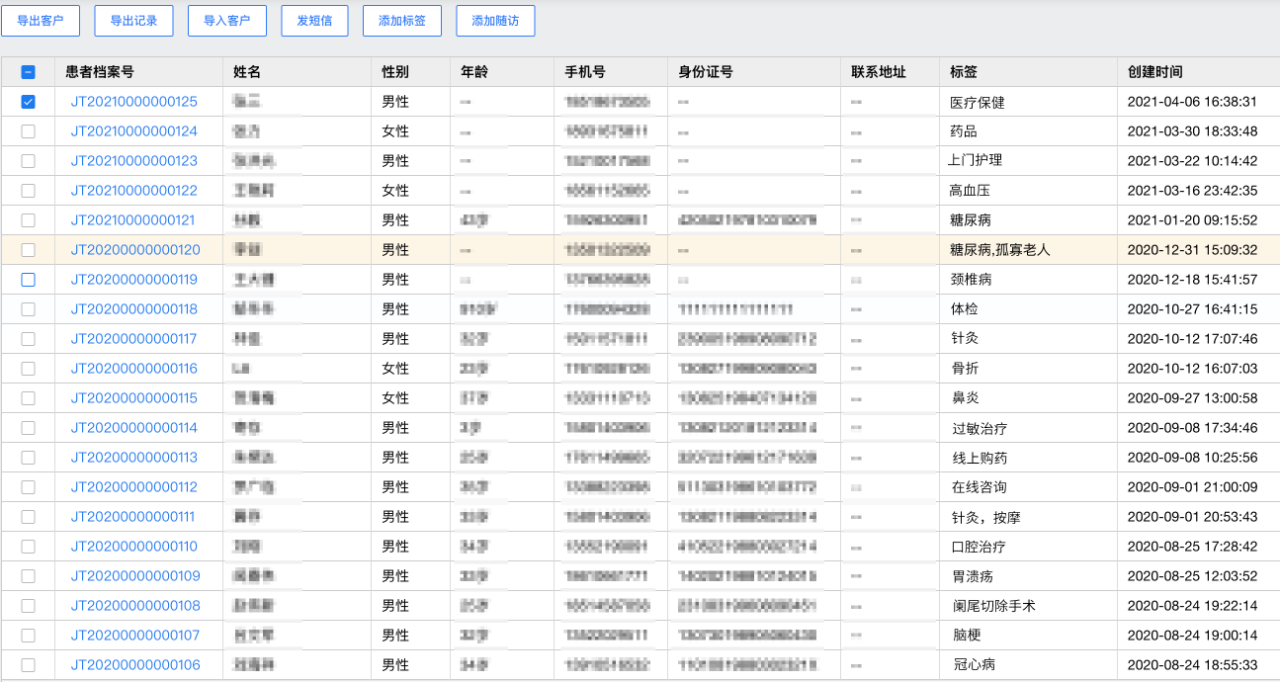The height and width of the screenshot is (682, 1280).
Task: Select the checkbox for JT20200000000113
Action: click(28, 457)
